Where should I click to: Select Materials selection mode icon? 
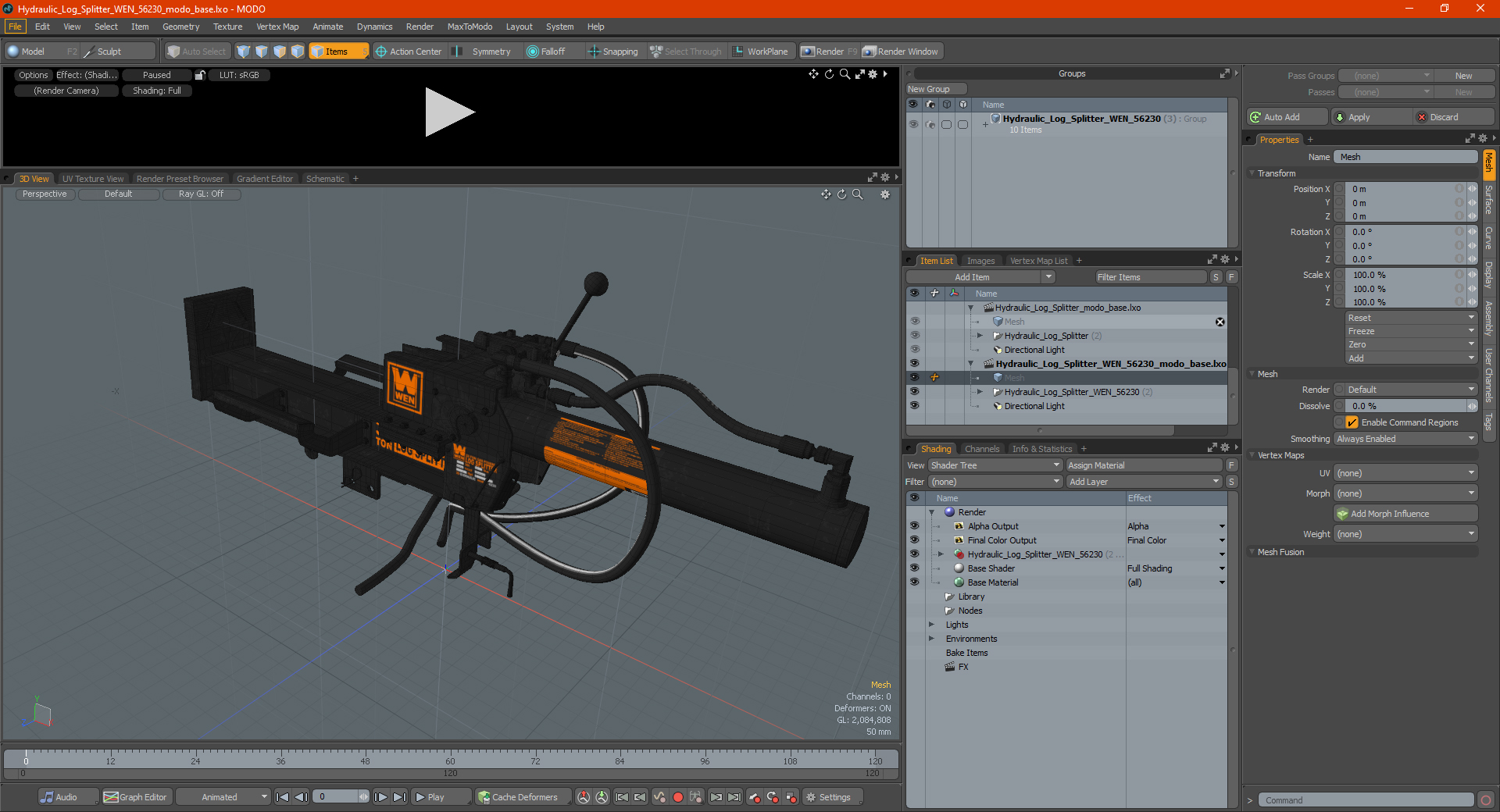(298, 52)
